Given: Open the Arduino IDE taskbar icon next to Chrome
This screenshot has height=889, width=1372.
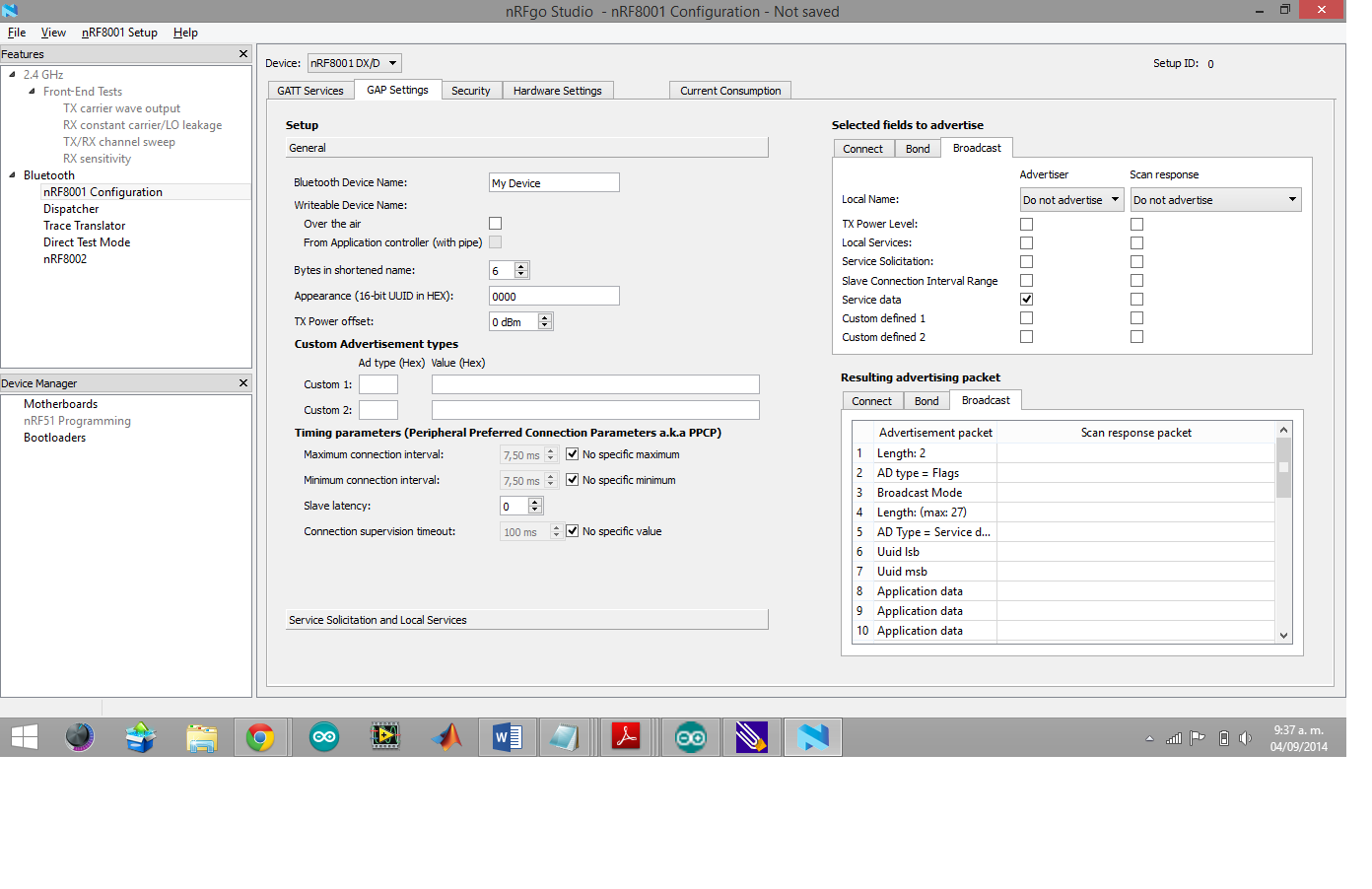Looking at the screenshot, I should click(x=324, y=737).
